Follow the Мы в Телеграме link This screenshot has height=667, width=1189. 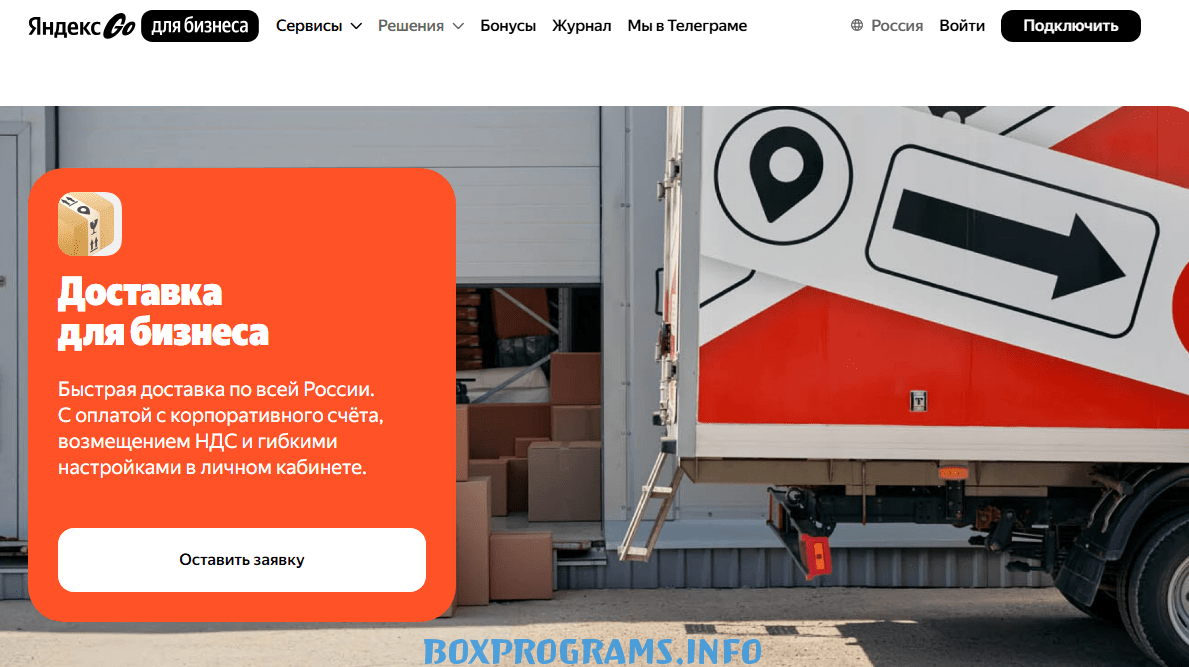687,26
